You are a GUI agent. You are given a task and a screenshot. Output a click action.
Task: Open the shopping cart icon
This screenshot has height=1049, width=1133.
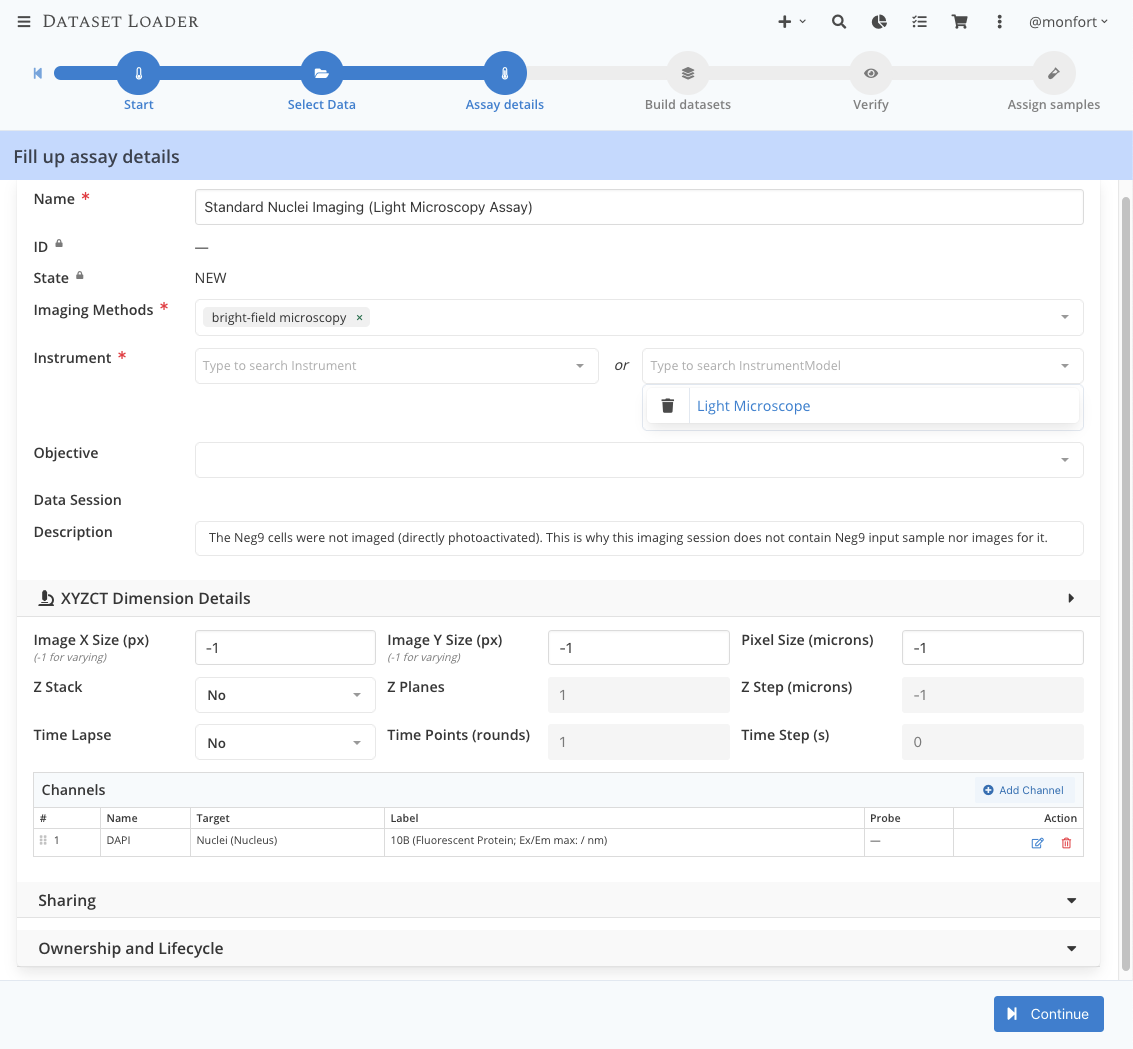(x=960, y=22)
